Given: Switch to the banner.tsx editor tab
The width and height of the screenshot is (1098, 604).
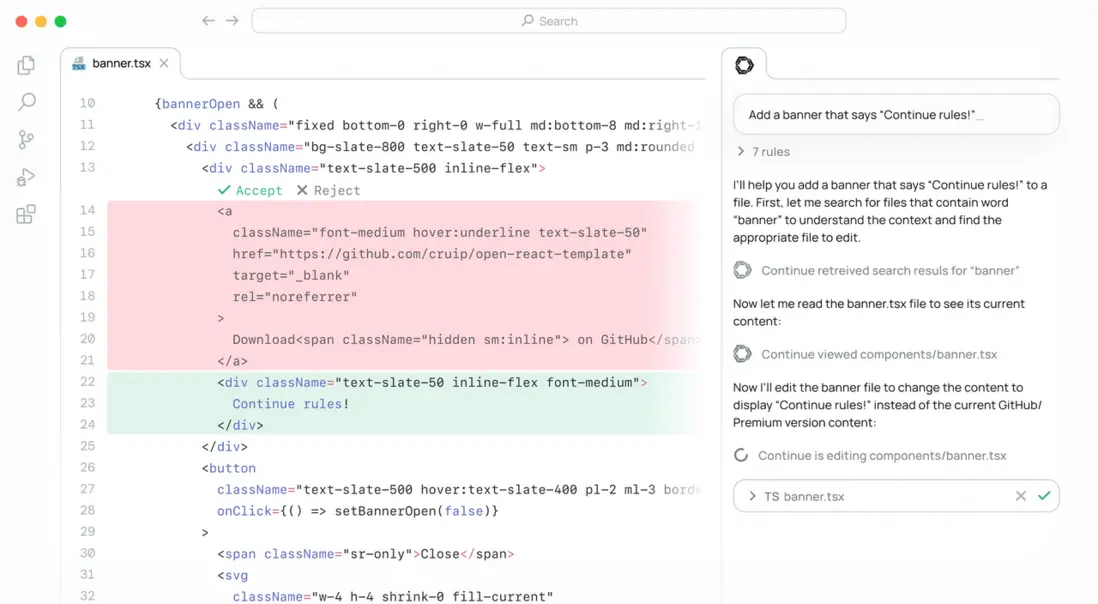Looking at the screenshot, I should (120, 64).
